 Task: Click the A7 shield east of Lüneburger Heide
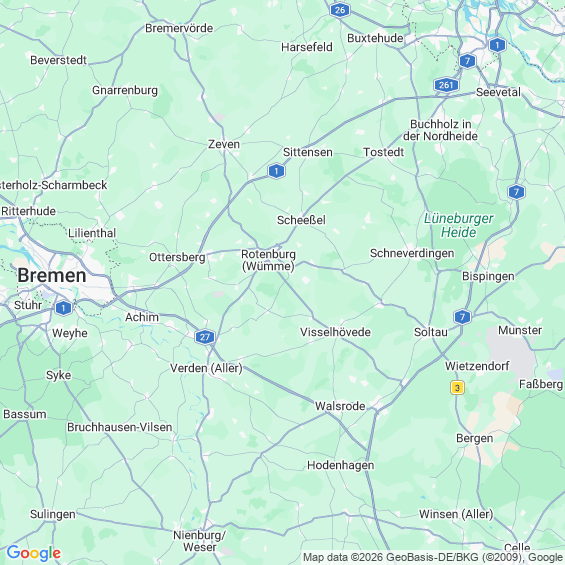click(516, 192)
